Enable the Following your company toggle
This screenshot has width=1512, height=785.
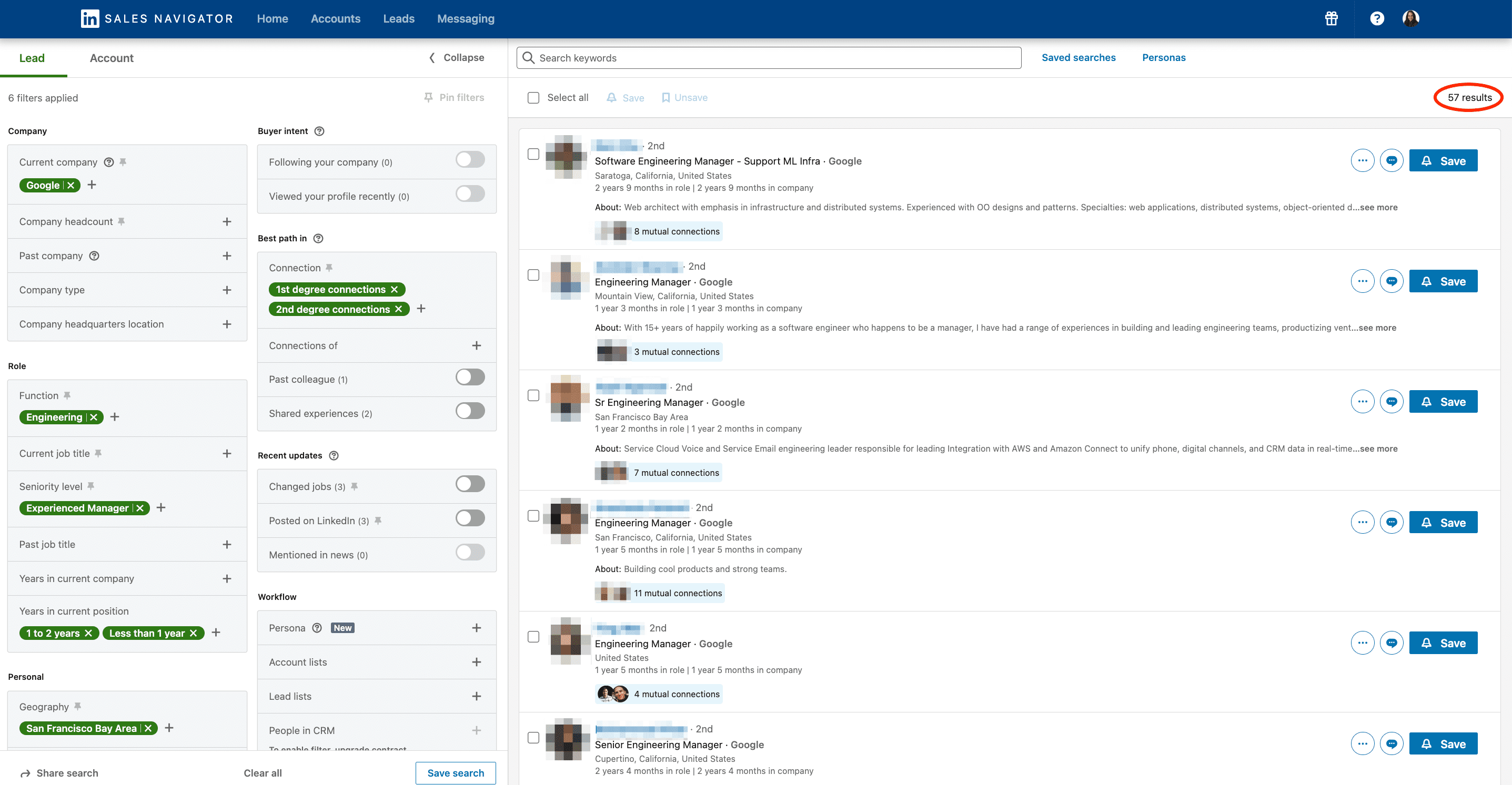[x=470, y=159]
